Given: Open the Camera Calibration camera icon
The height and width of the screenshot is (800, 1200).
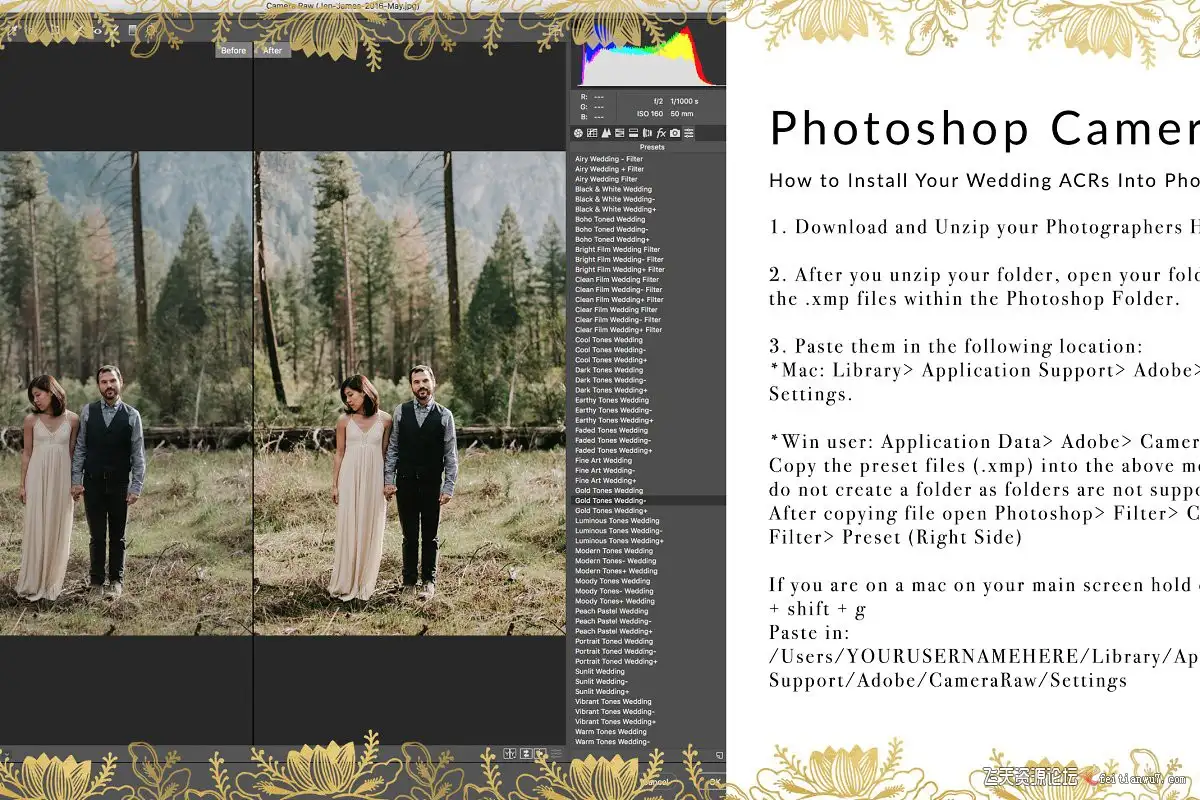Looking at the screenshot, I should pos(675,133).
